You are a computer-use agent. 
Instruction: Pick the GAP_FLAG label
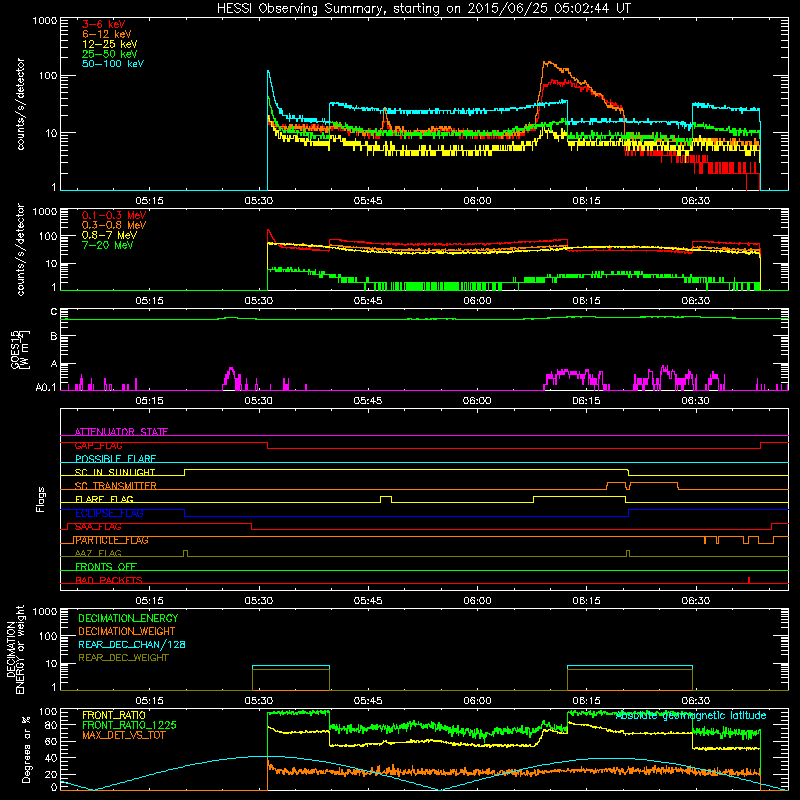(x=98, y=445)
